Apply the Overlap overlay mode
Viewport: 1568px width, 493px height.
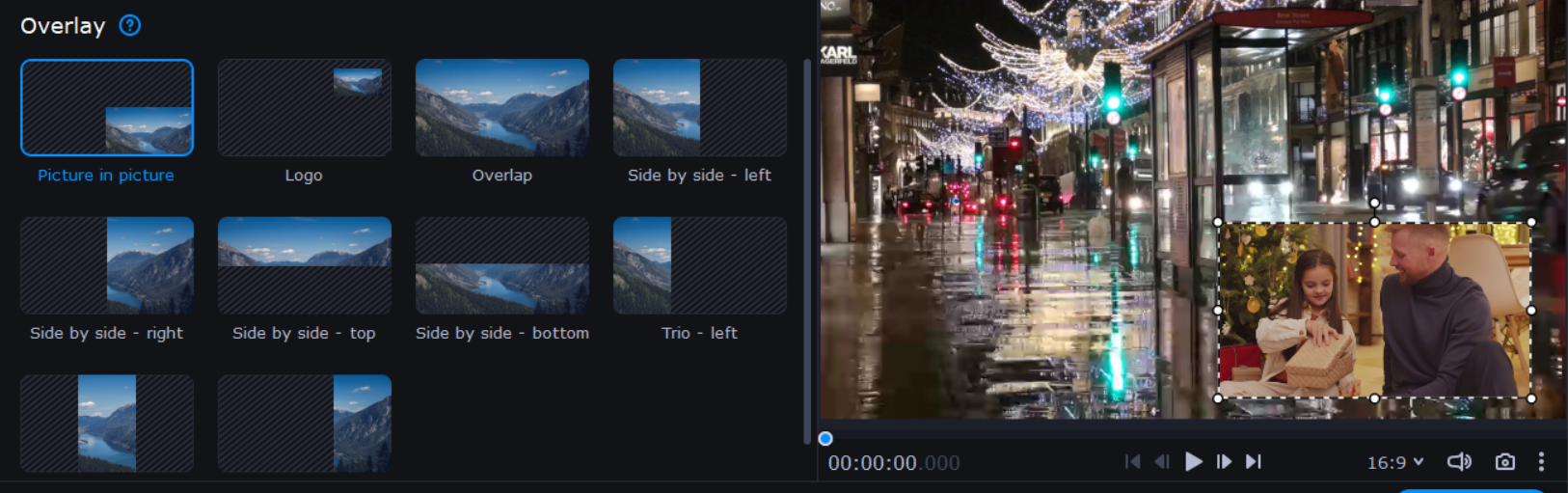click(502, 108)
